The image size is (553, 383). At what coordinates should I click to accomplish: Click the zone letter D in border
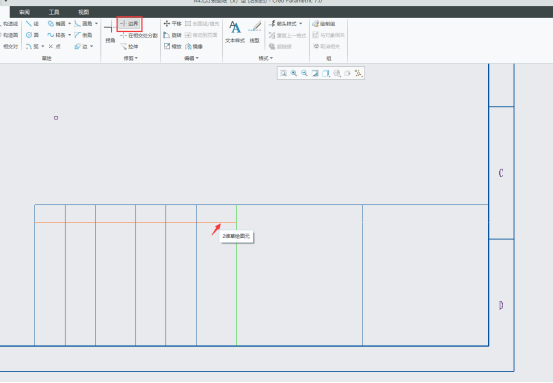501,305
